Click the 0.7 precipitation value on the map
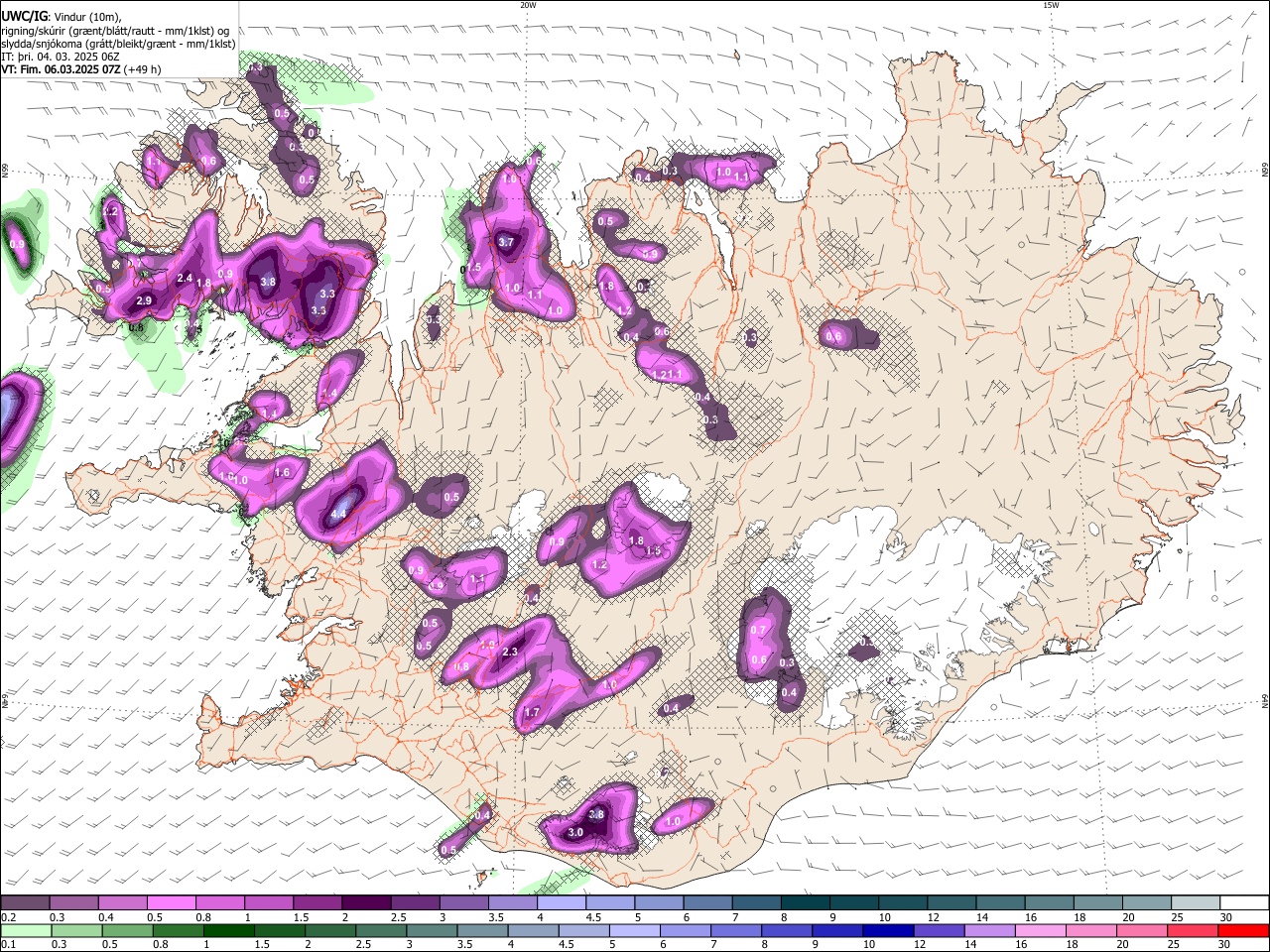This screenshot has height=952, width=1270. (759, 630)
